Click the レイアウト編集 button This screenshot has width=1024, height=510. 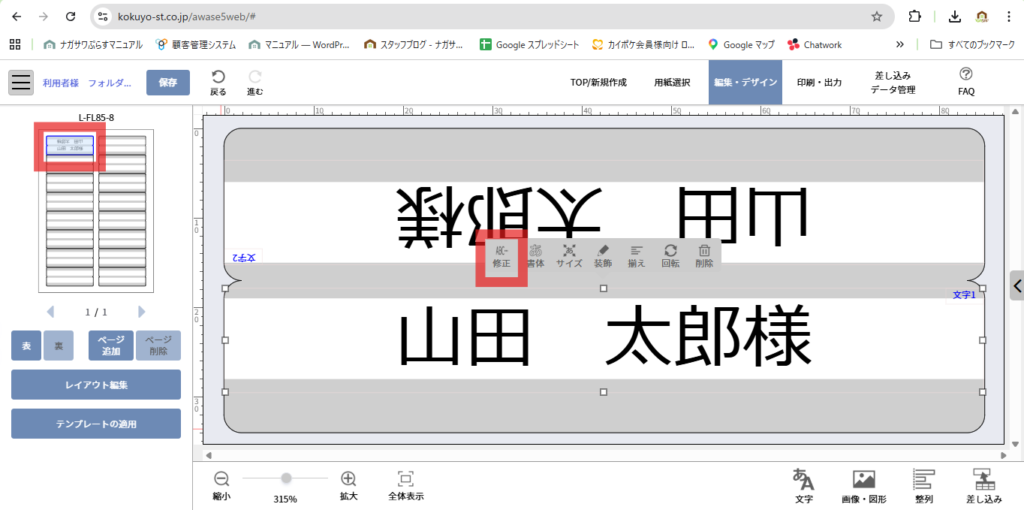[96, 384]
